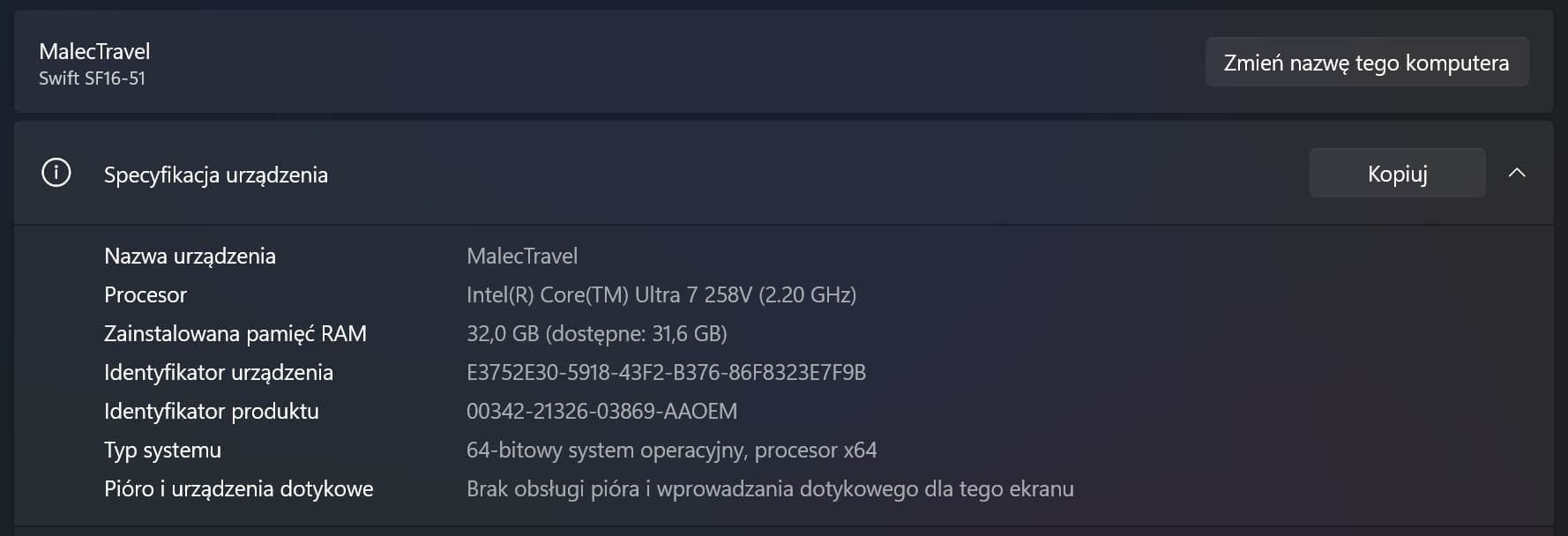The width and height of the screenshot is (1568, 536).
Task: Click the Pióro i urządzenia dotykowe label
Action: click(x=239, y=488)
